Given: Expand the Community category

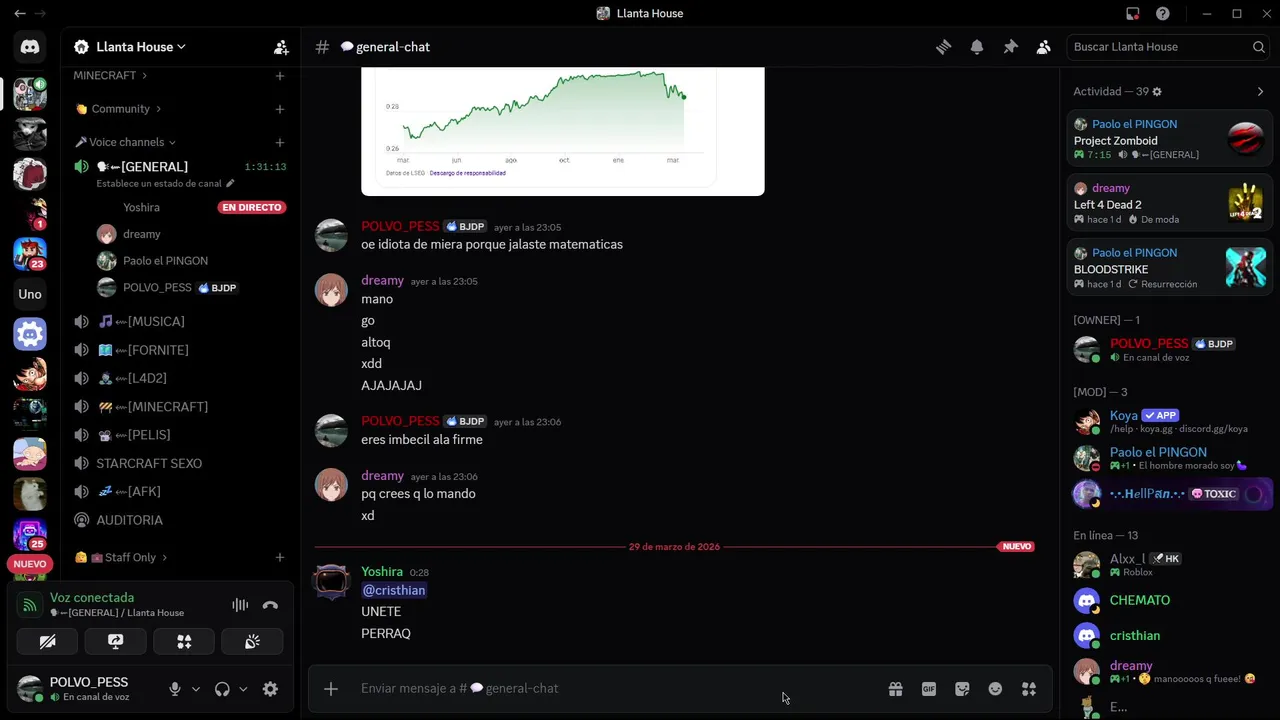Looking at the screenshot, I should [x=118, y=109].
